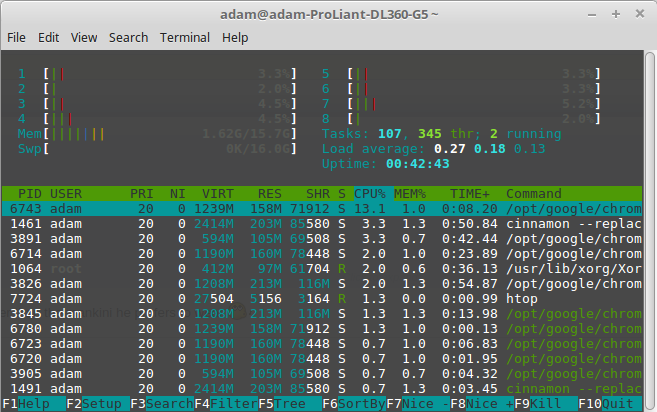Open the Edit menu
This screenshot has height=412, width=657.
tap(49, 37)
